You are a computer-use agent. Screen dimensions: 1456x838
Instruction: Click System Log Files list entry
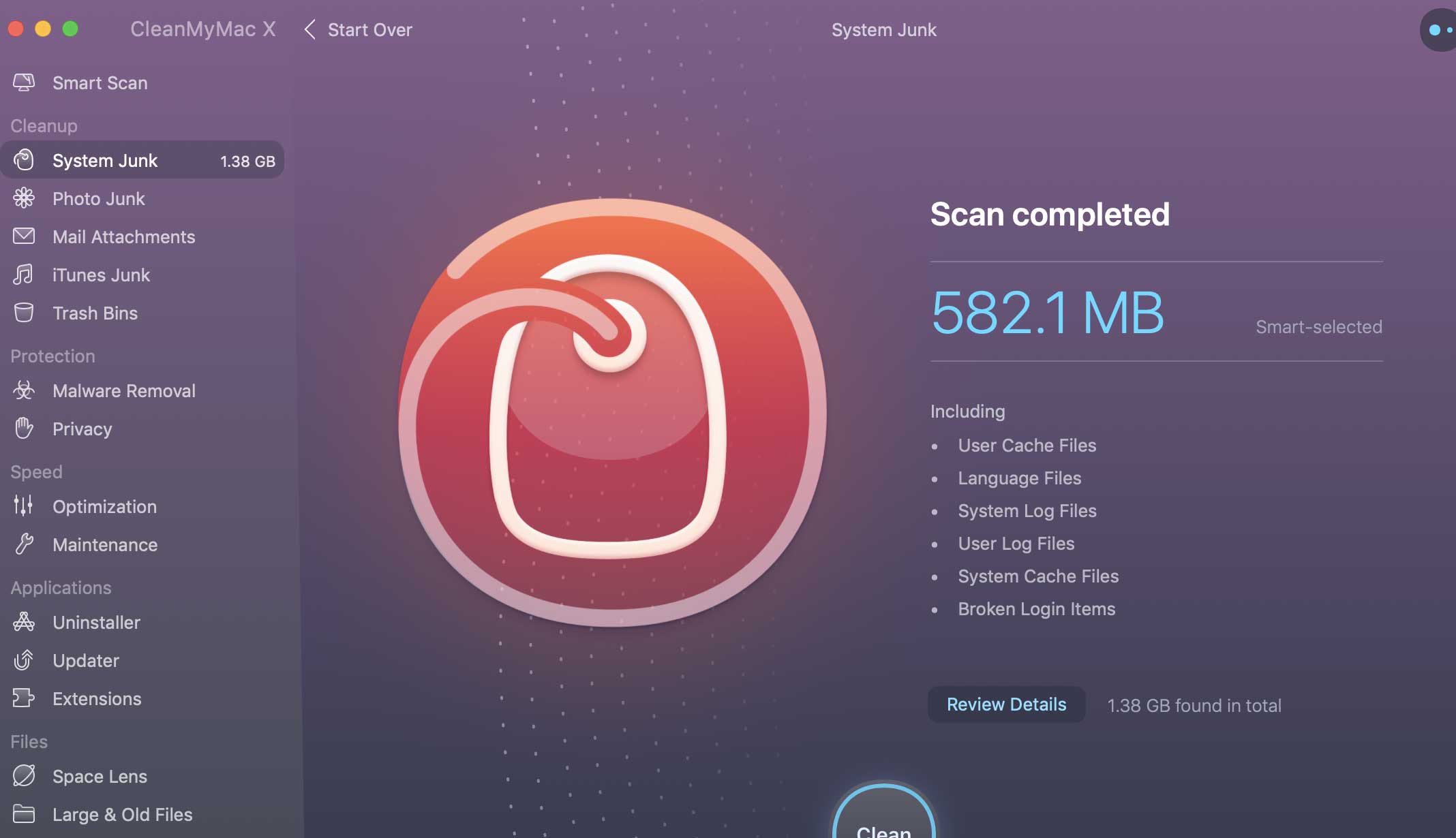tap(1027, 510)
